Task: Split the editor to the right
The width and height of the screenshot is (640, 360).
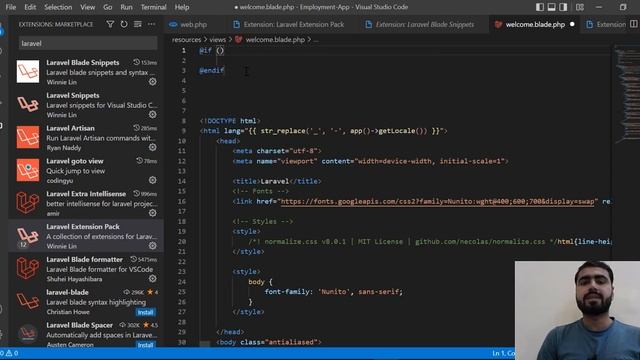Action: pos(633,24)
